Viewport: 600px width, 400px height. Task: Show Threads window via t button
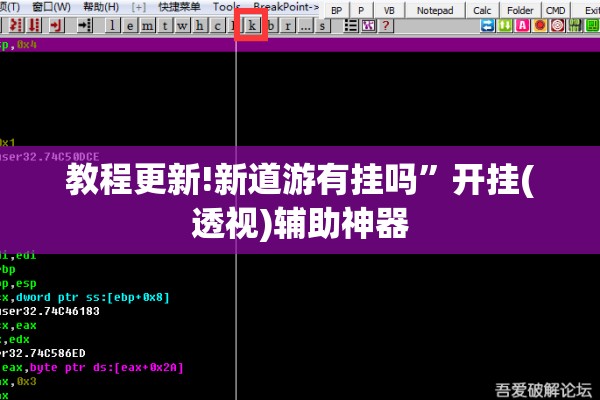pos(165,26)
